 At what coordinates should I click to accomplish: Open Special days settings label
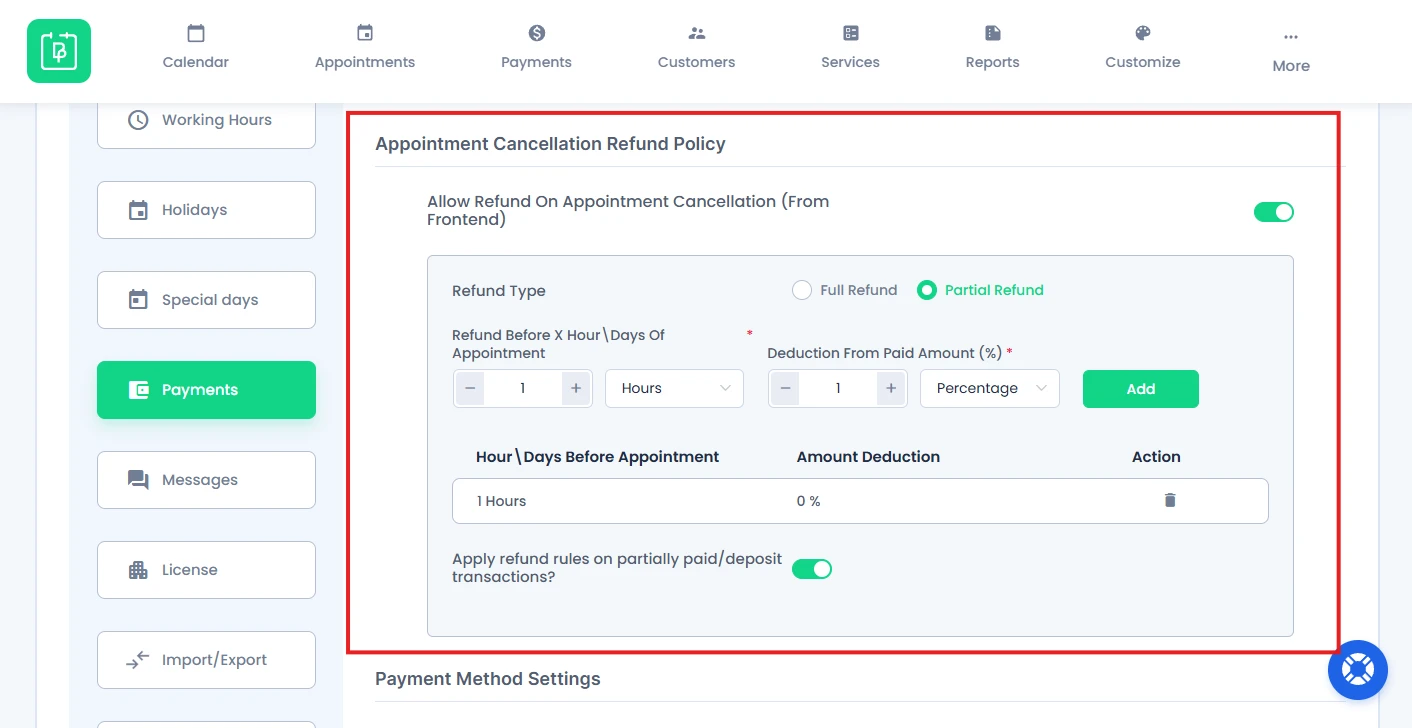210,300
